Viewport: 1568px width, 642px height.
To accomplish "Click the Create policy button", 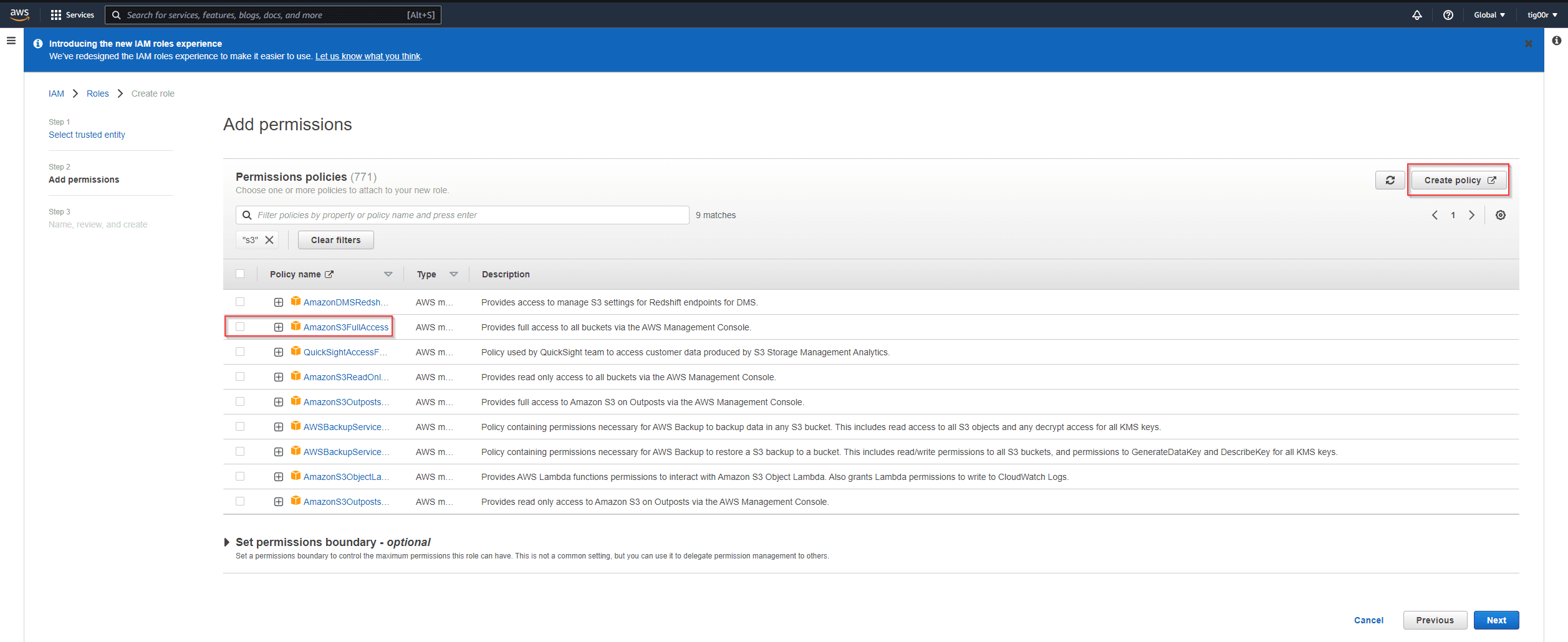I will tap(1459, 180).
